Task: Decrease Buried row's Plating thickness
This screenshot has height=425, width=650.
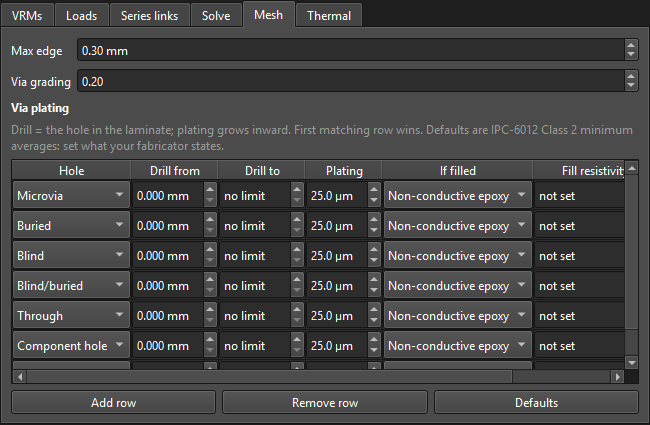Action: pyautogui.click(x=374, y=231)
